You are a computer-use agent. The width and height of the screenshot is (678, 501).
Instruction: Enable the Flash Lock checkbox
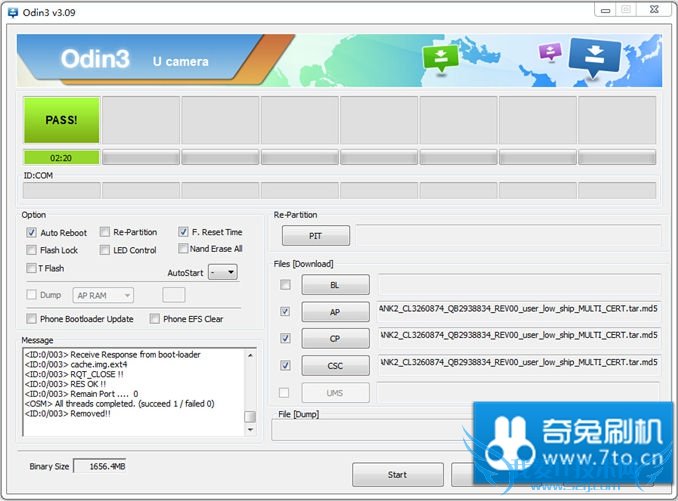pos(31,250)
